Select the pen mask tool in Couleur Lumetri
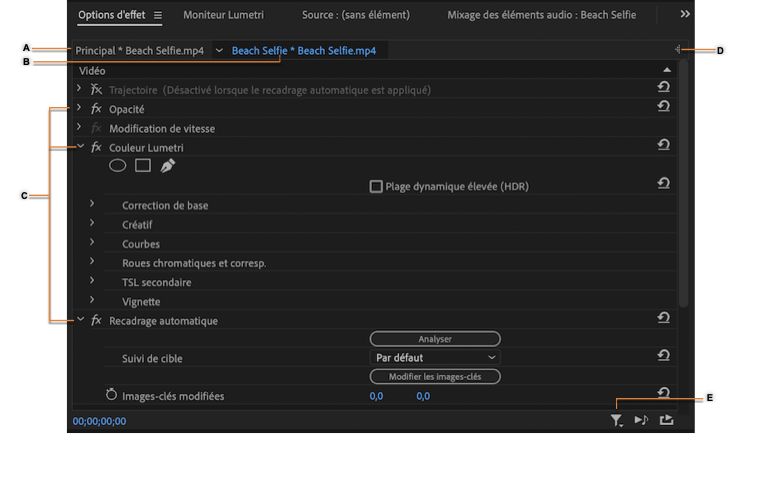 (x=168, y=166)
